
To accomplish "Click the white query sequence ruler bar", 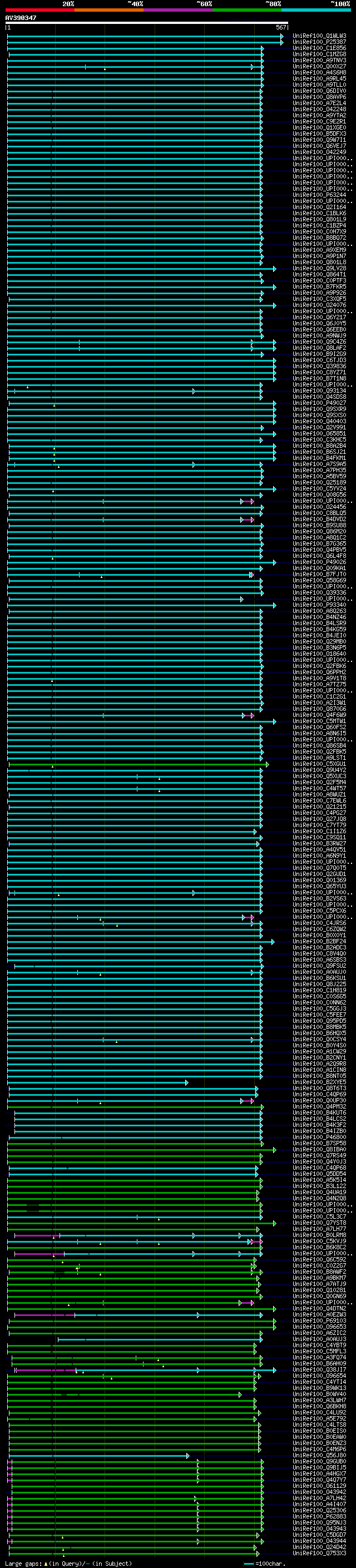I will click(147, 23).
